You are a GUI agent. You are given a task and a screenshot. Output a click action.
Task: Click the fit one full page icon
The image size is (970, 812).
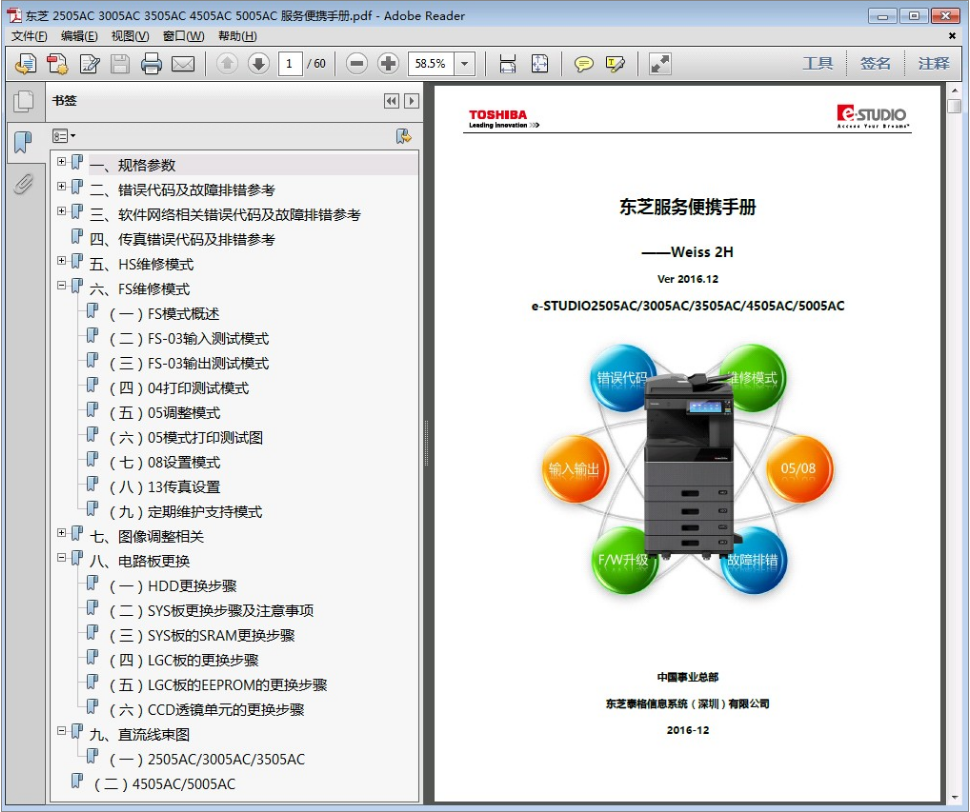539,64
